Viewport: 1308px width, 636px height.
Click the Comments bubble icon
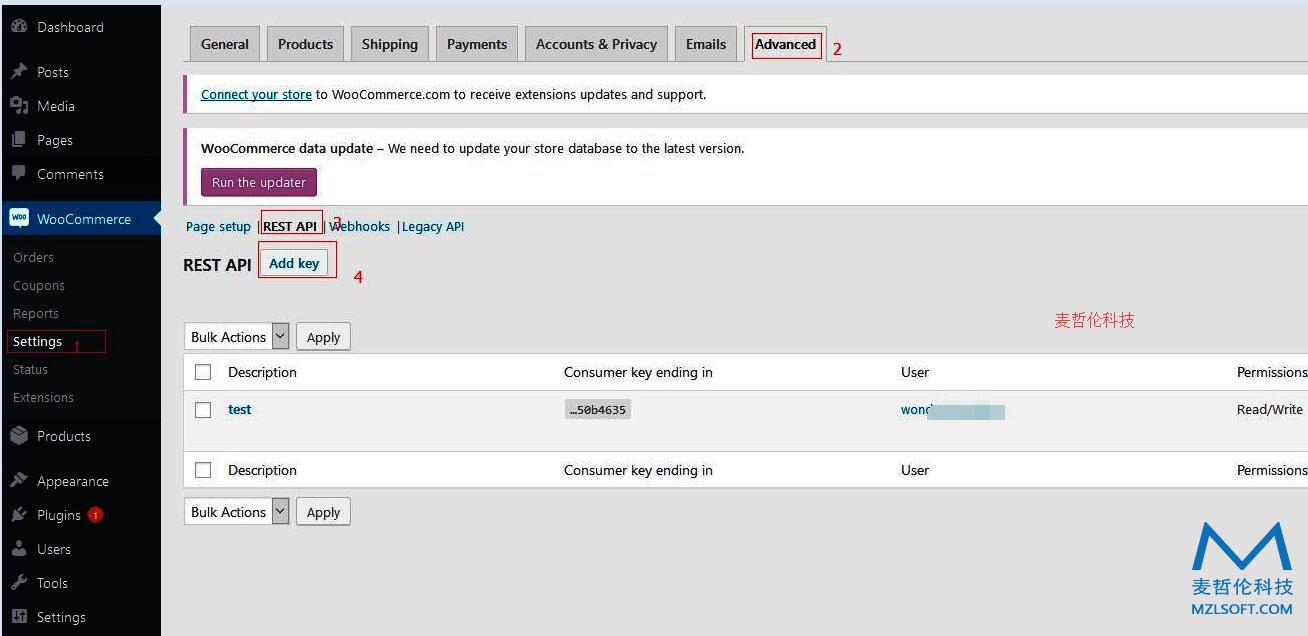coord(19,173)
